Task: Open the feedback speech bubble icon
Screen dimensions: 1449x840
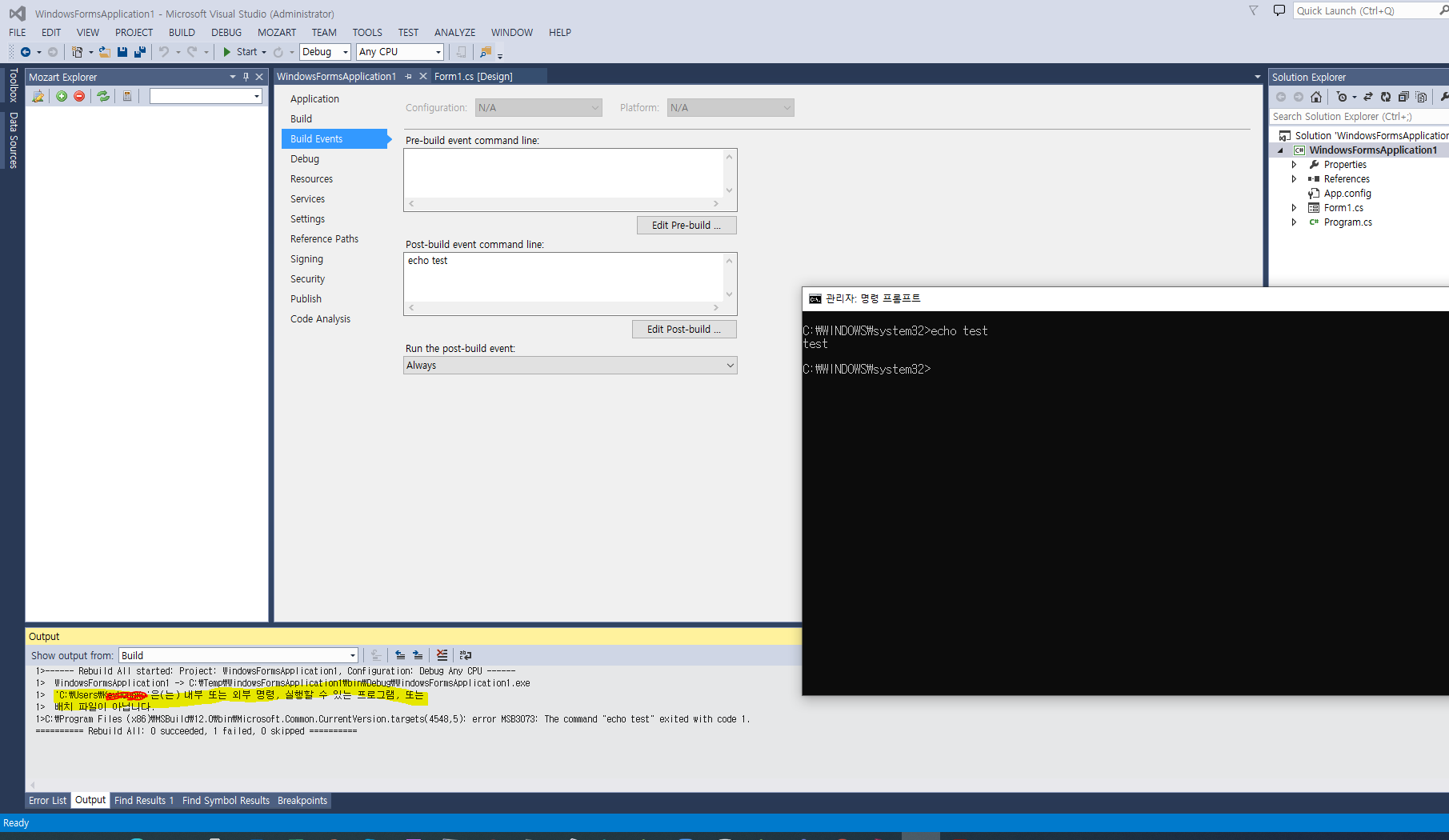Action: (x=1279, y=10)
